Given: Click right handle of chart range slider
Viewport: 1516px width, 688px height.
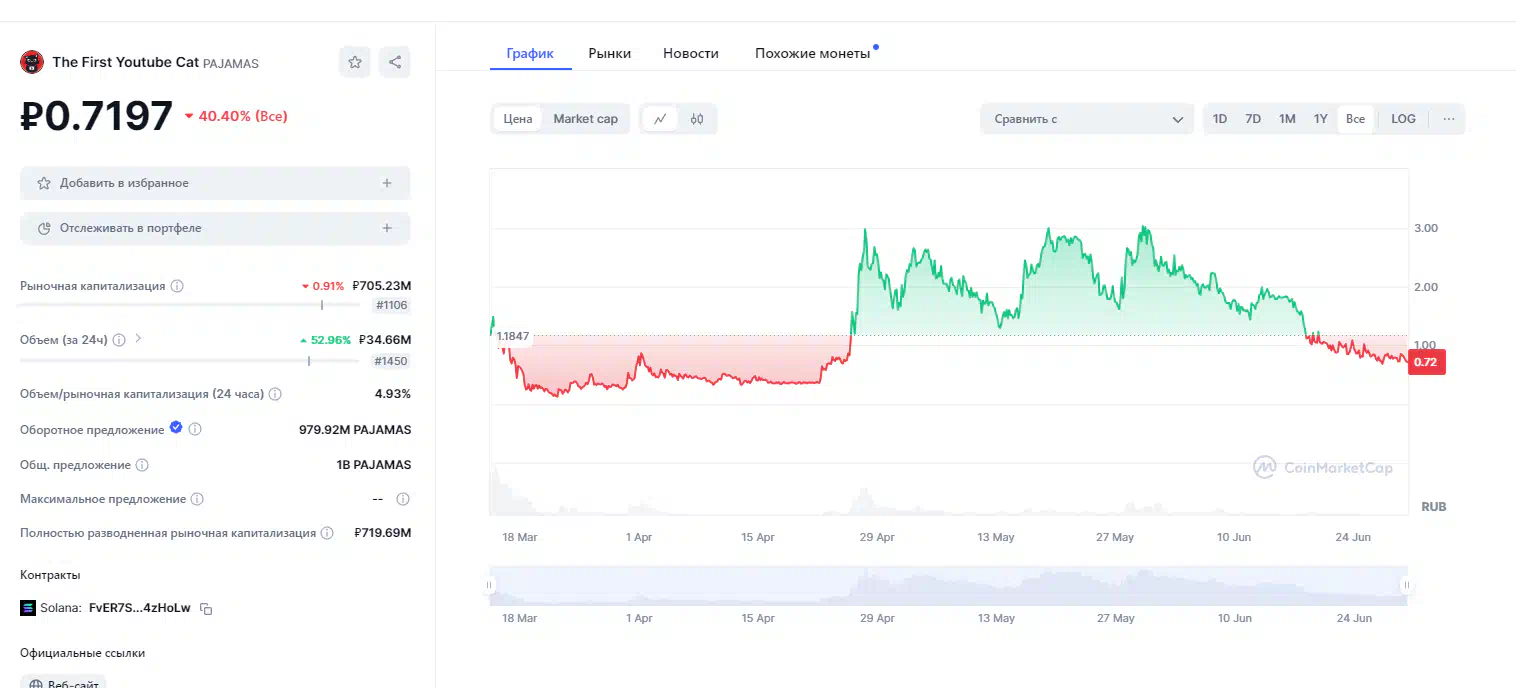Looking at the screenshot, I should (x=1407, y=586).
